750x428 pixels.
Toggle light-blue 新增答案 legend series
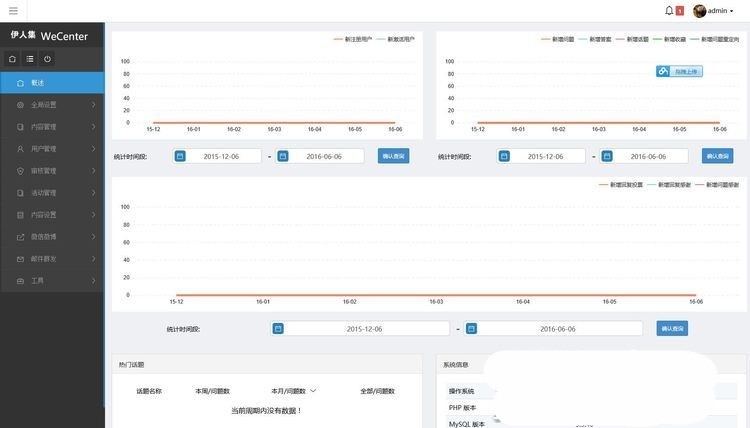(595, 39)
